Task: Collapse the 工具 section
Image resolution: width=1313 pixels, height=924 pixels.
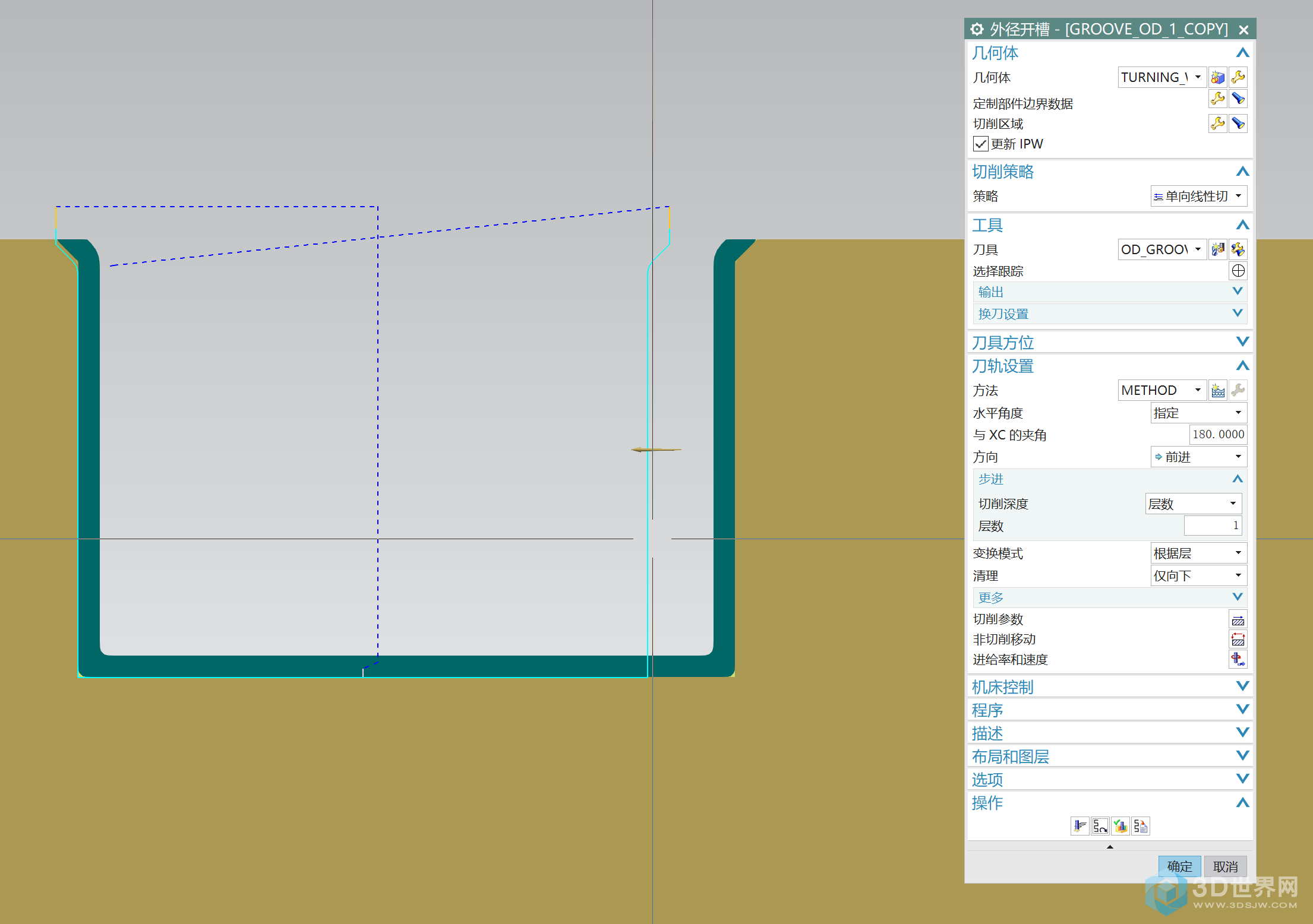Action: [x=1242, y=225]
